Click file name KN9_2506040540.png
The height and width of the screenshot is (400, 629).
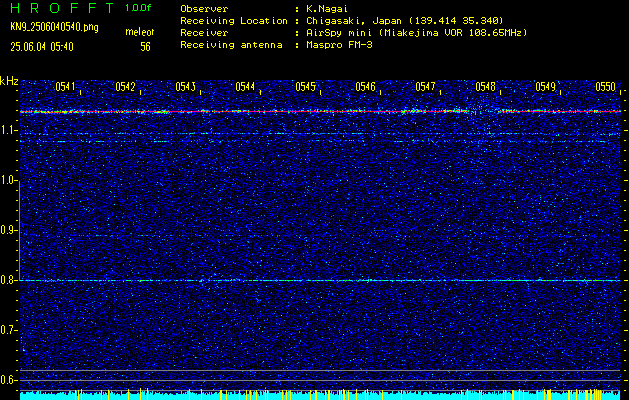54,27
